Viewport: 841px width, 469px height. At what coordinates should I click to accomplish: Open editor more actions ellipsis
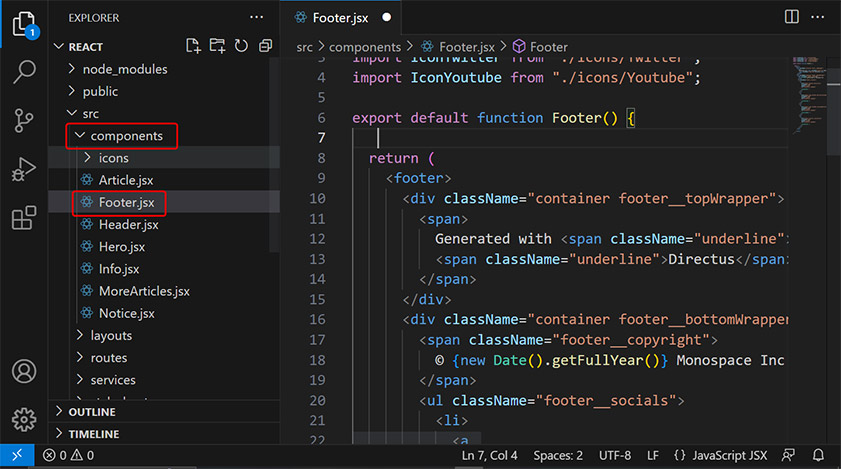pyautogui.click(x=817, y=17)
